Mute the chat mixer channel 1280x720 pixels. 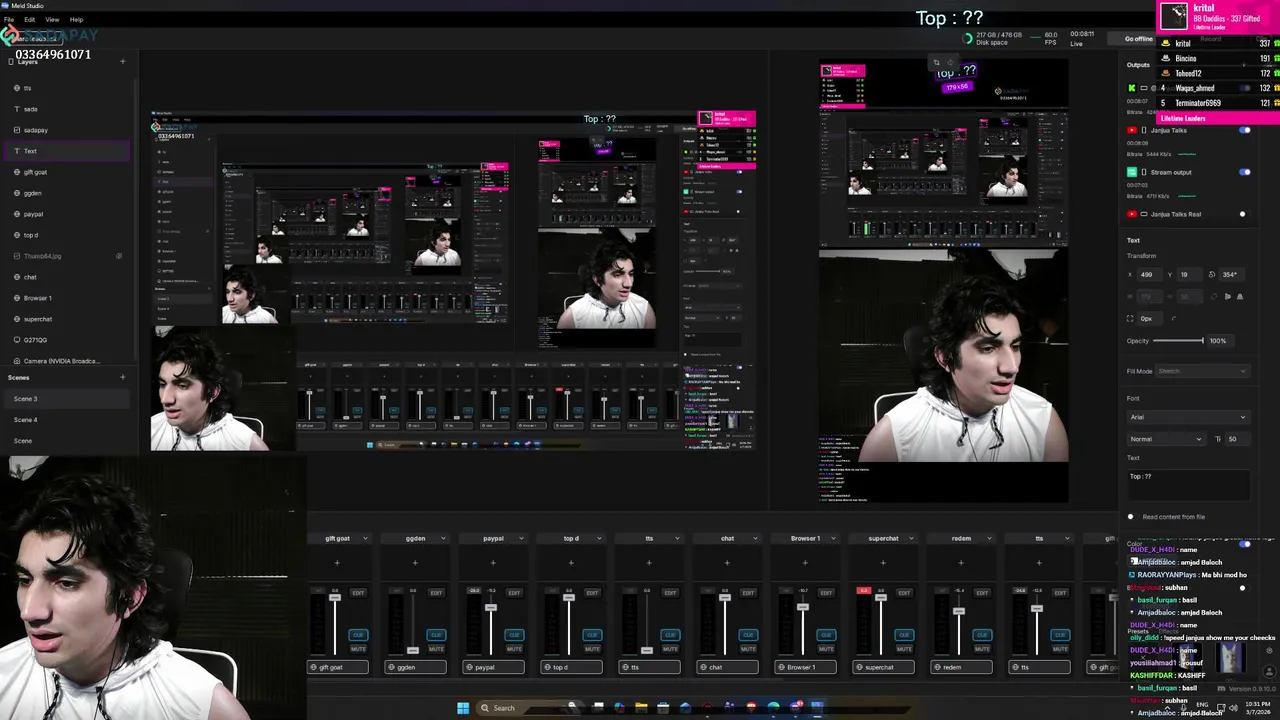pos(748,649)
